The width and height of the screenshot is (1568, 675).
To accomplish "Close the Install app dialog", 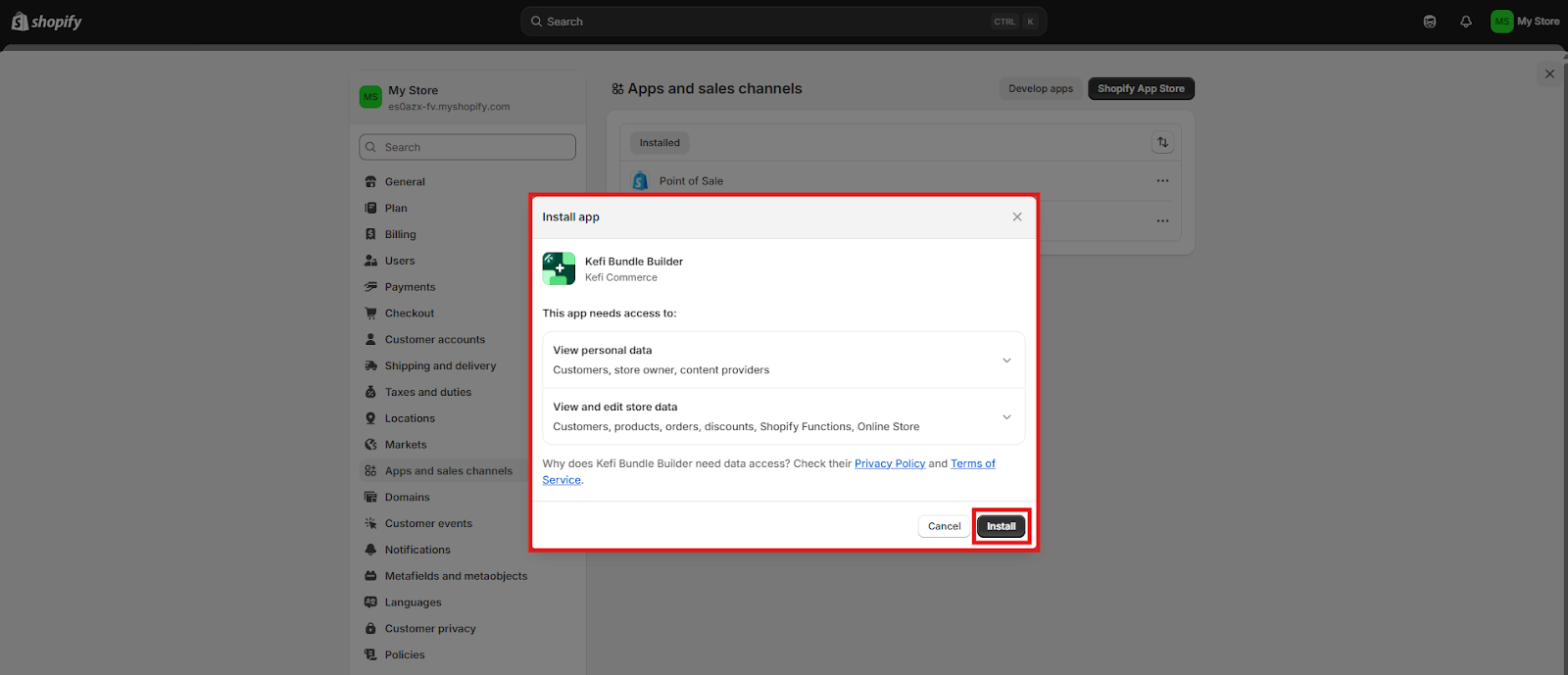I will point(1017,217).
